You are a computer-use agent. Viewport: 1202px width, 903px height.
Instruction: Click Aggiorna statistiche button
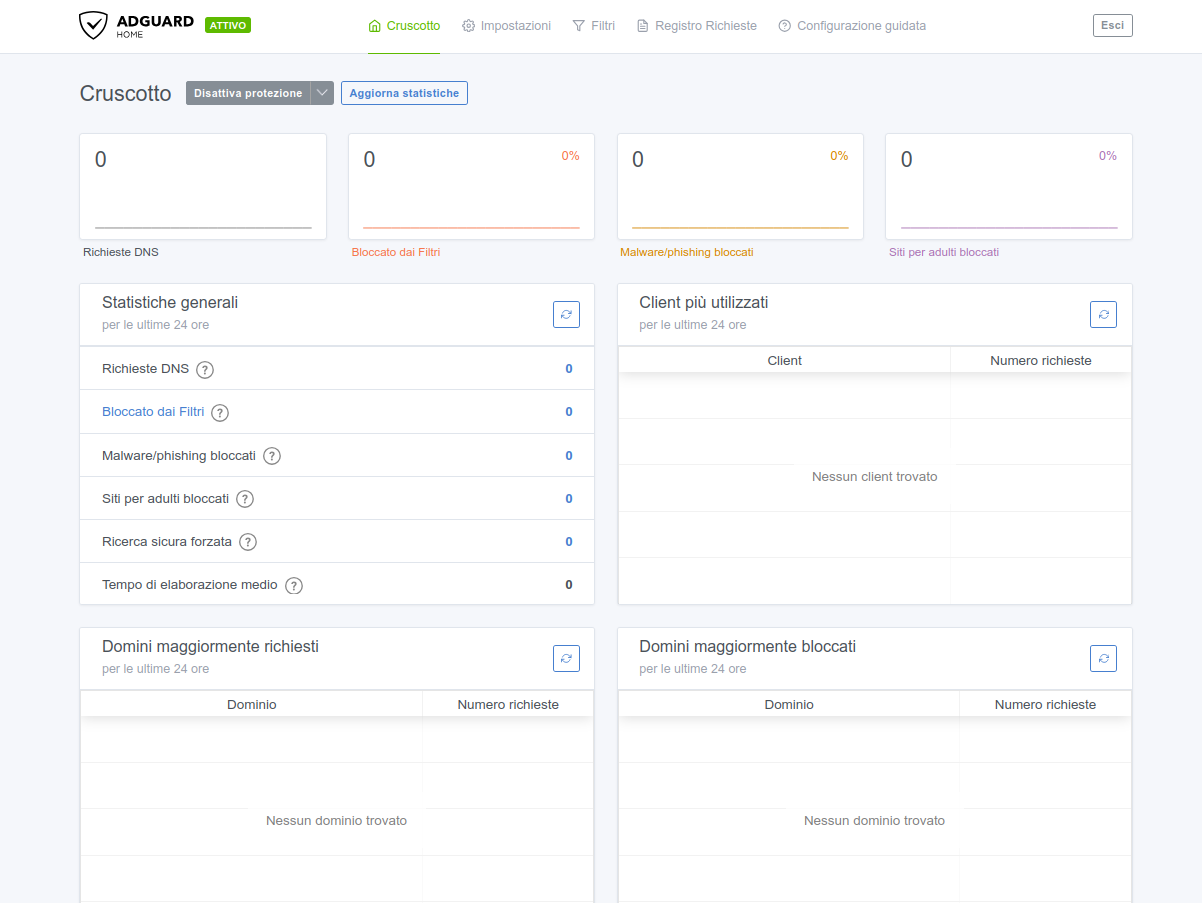pyautogui.click(x=404, y=93)
